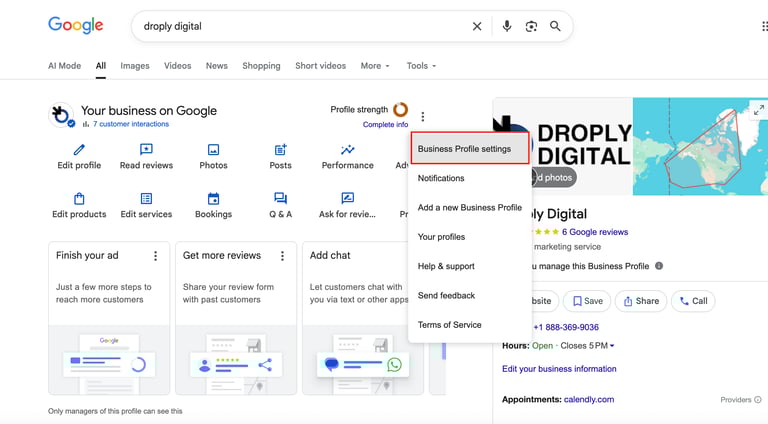
Task: Click the Call button
Action: [693, 301]
